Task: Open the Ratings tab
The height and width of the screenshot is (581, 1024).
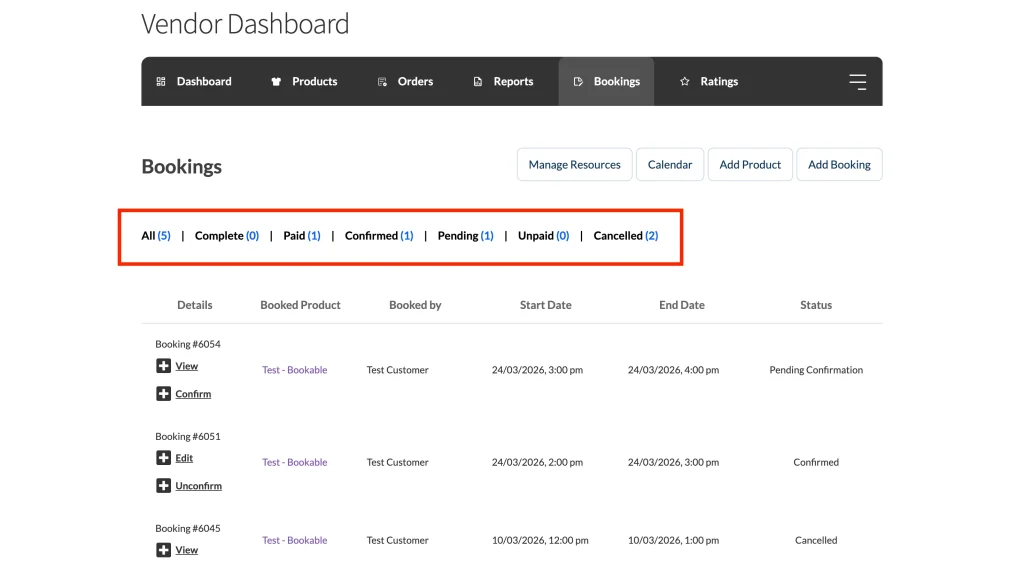Action: (x=709, y=82)
